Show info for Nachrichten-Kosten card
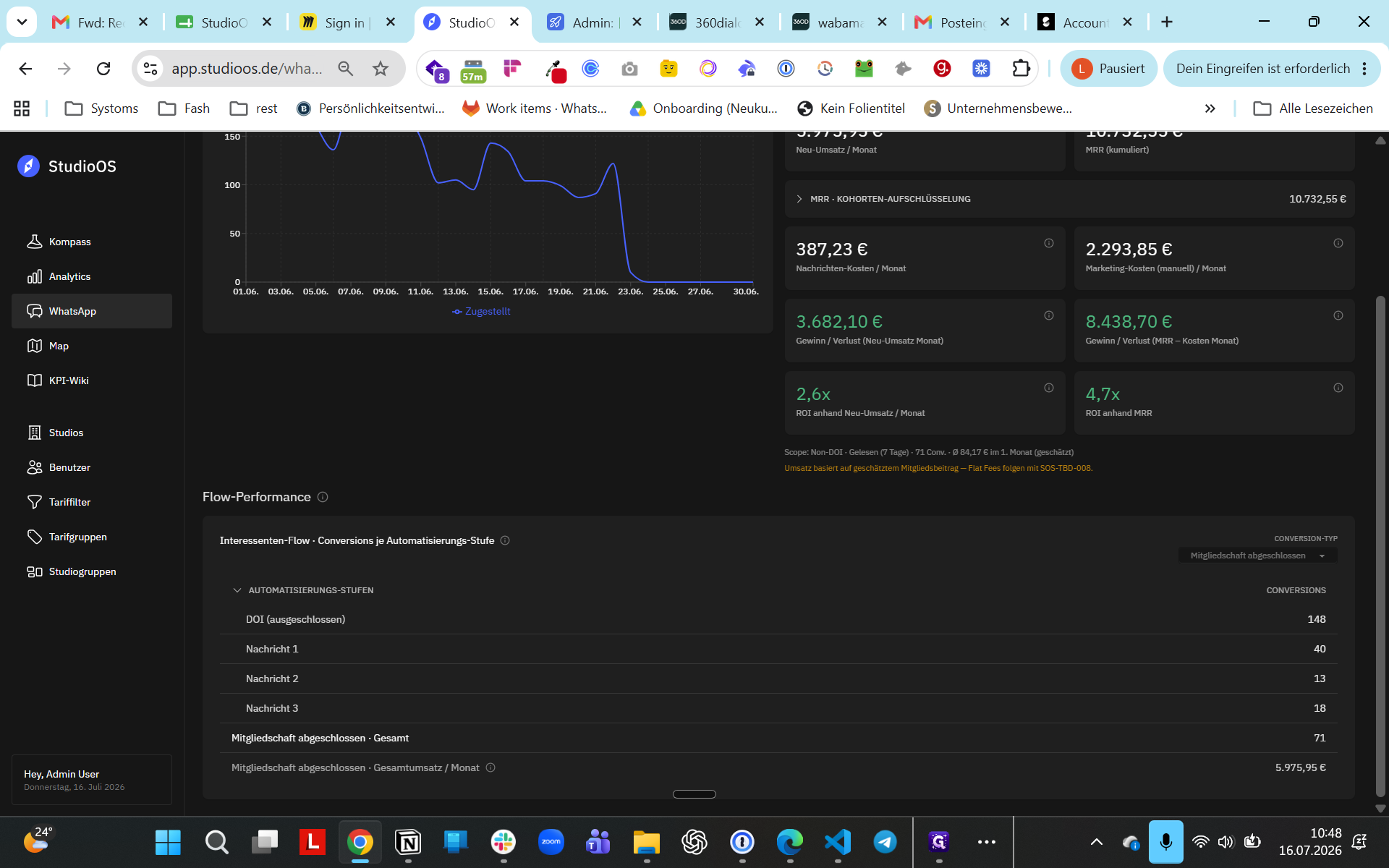Image resolution: width=1389 pixels, height=868 pixels. (1048, 243)
